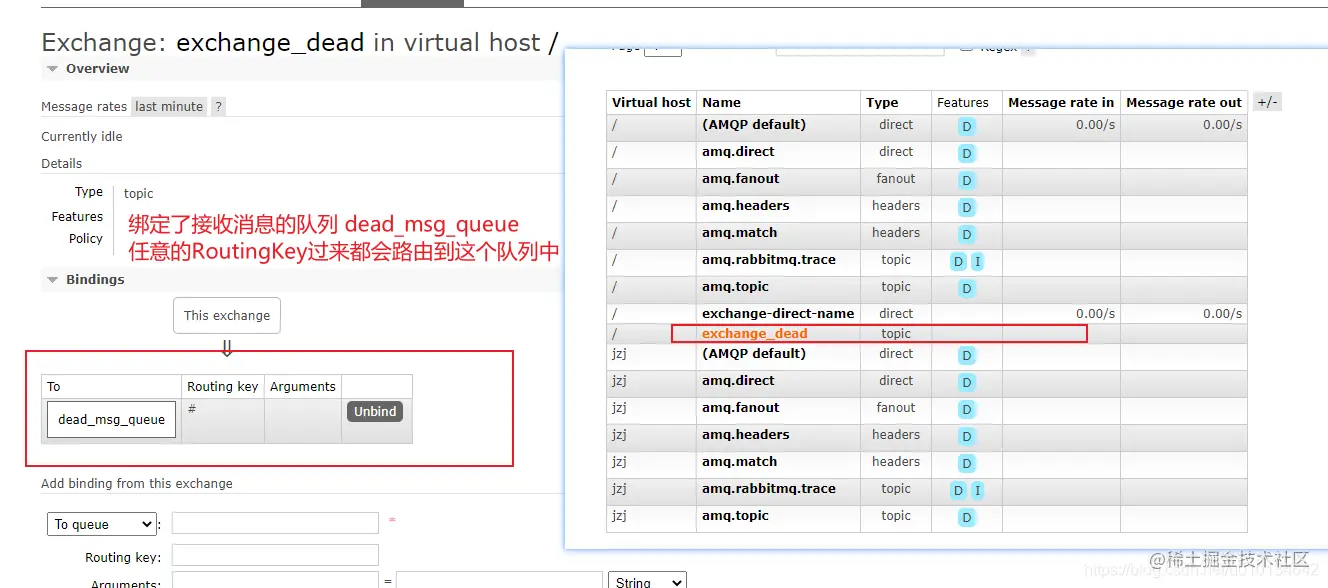Click the D badge for amq.match in jzj vhost

(967, 464)
